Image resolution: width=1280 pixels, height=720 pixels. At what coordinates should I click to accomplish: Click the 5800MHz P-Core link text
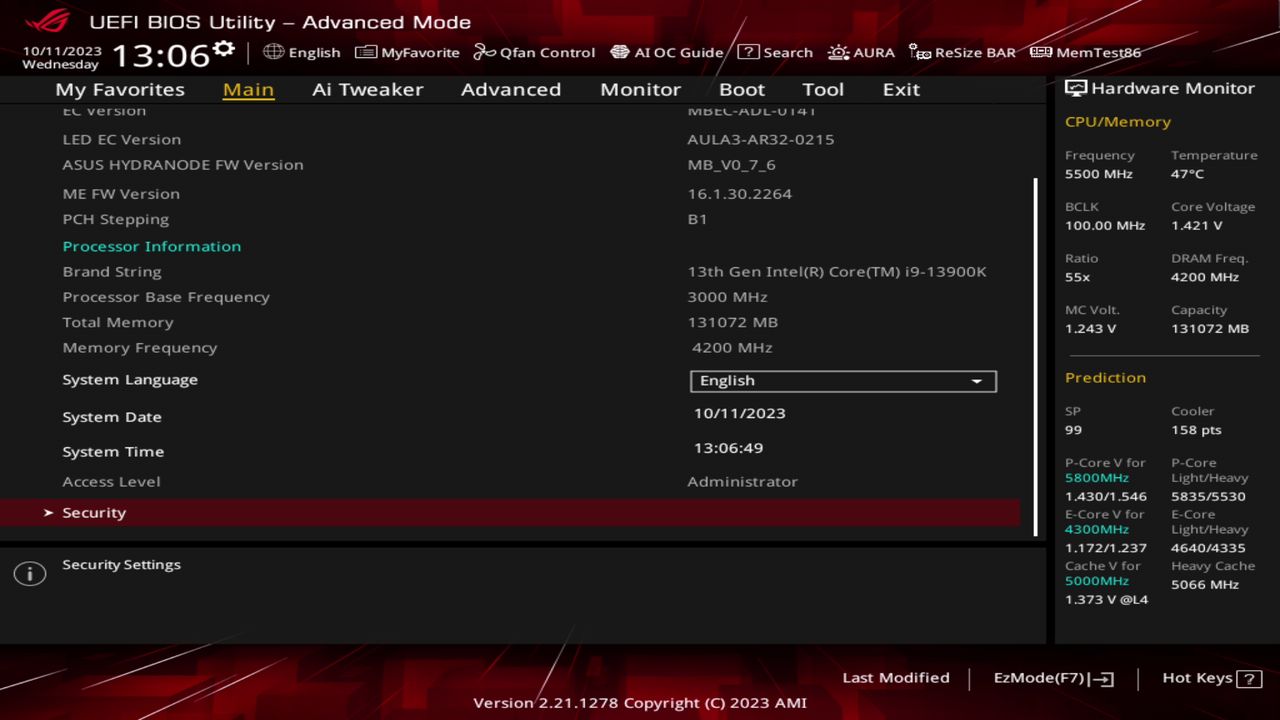[x=1097, y=478]
